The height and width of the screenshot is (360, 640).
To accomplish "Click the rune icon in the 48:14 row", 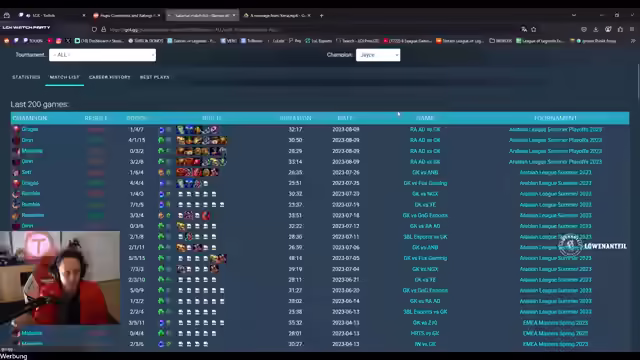I will tap(161, 258).
